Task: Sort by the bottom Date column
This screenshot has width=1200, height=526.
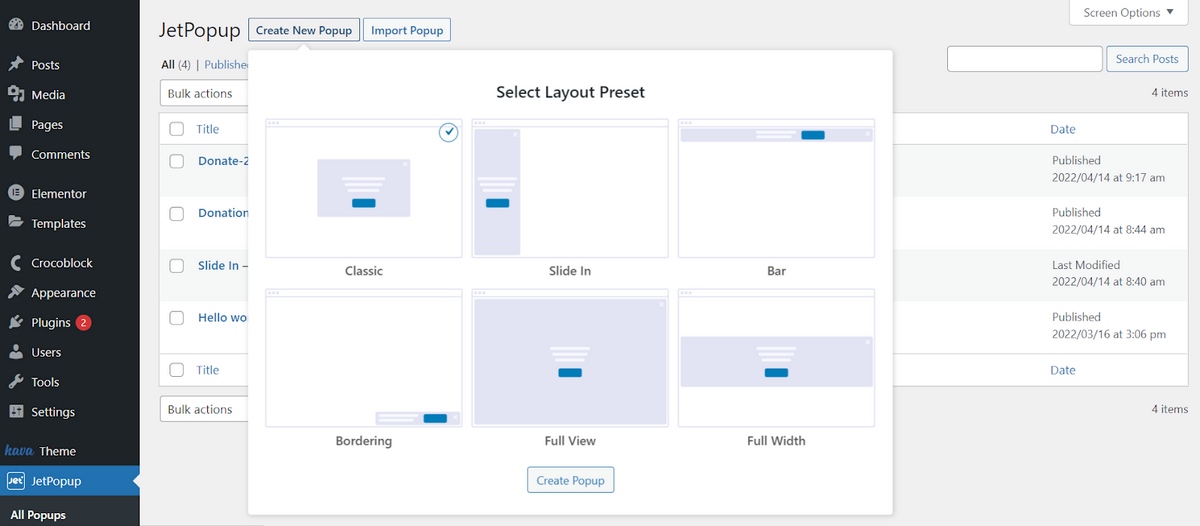Action: (x=1063, y=370)
